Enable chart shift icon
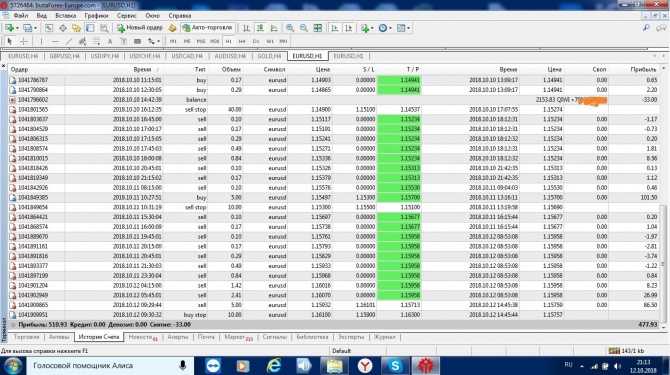 click(x=348, y=28)
